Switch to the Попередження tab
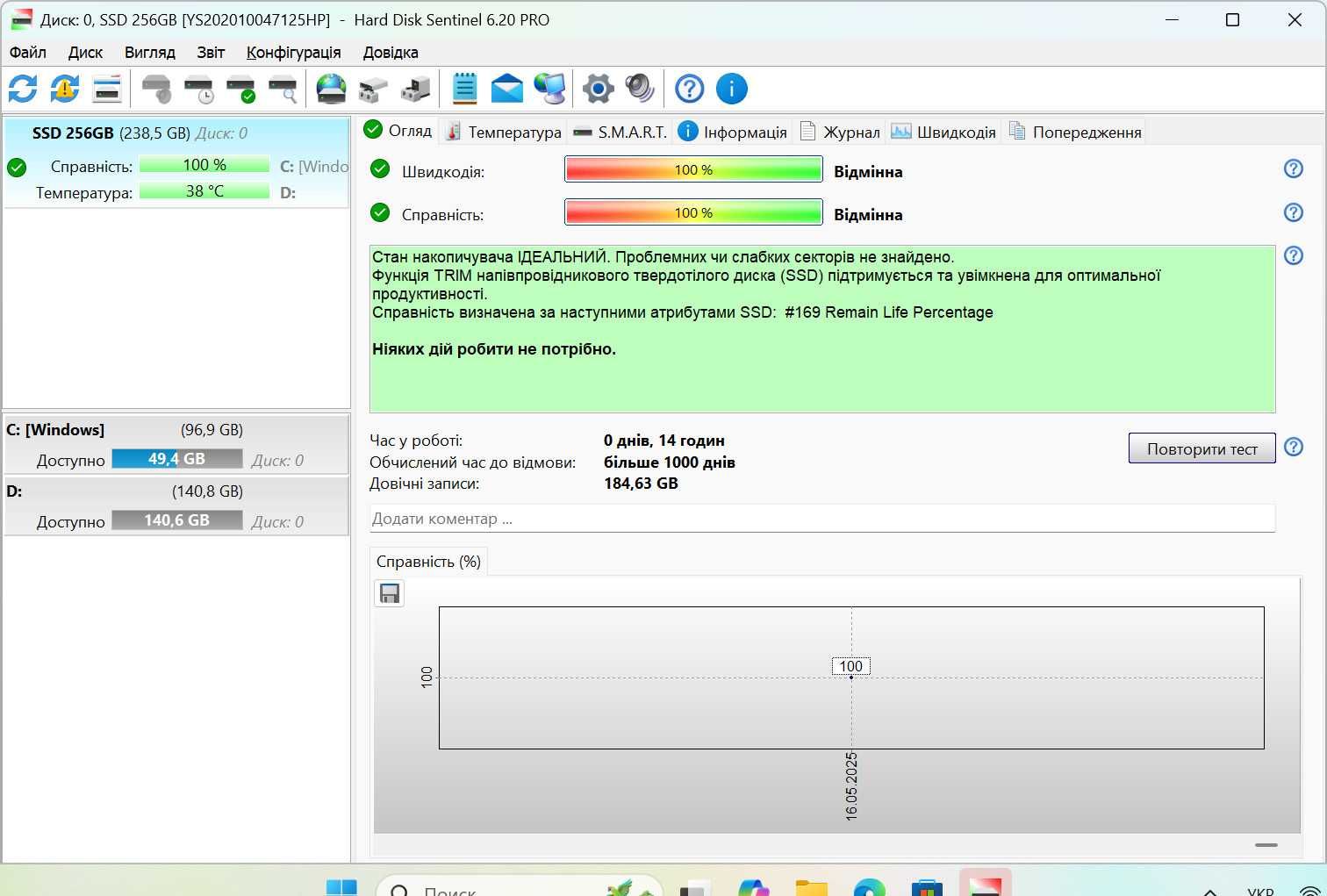1327x896 pixels. [x=1075, y=132]
